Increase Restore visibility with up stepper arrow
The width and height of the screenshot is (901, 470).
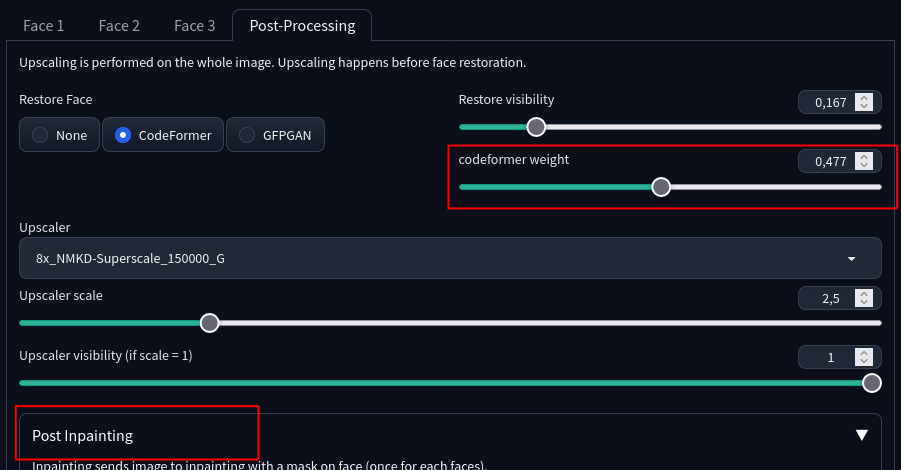(x=864, y=98)
